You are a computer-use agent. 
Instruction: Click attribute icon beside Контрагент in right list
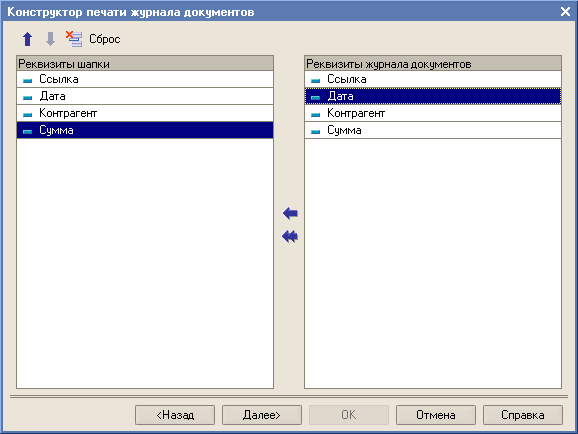coord(316,114)
